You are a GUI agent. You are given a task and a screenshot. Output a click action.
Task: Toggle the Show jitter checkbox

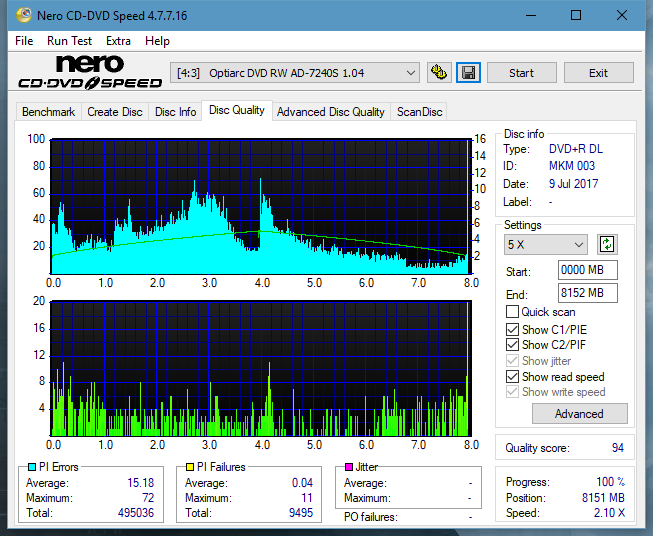[x=512, y=361]
